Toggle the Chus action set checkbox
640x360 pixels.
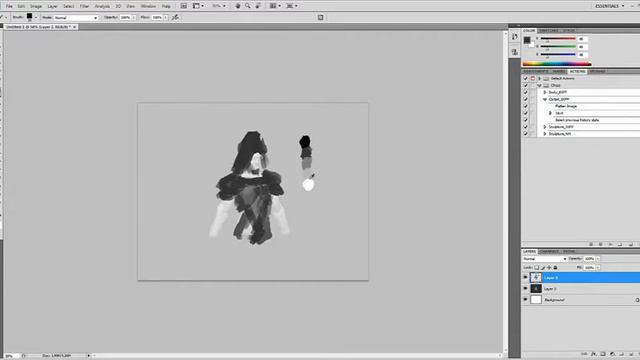(526, 85)
